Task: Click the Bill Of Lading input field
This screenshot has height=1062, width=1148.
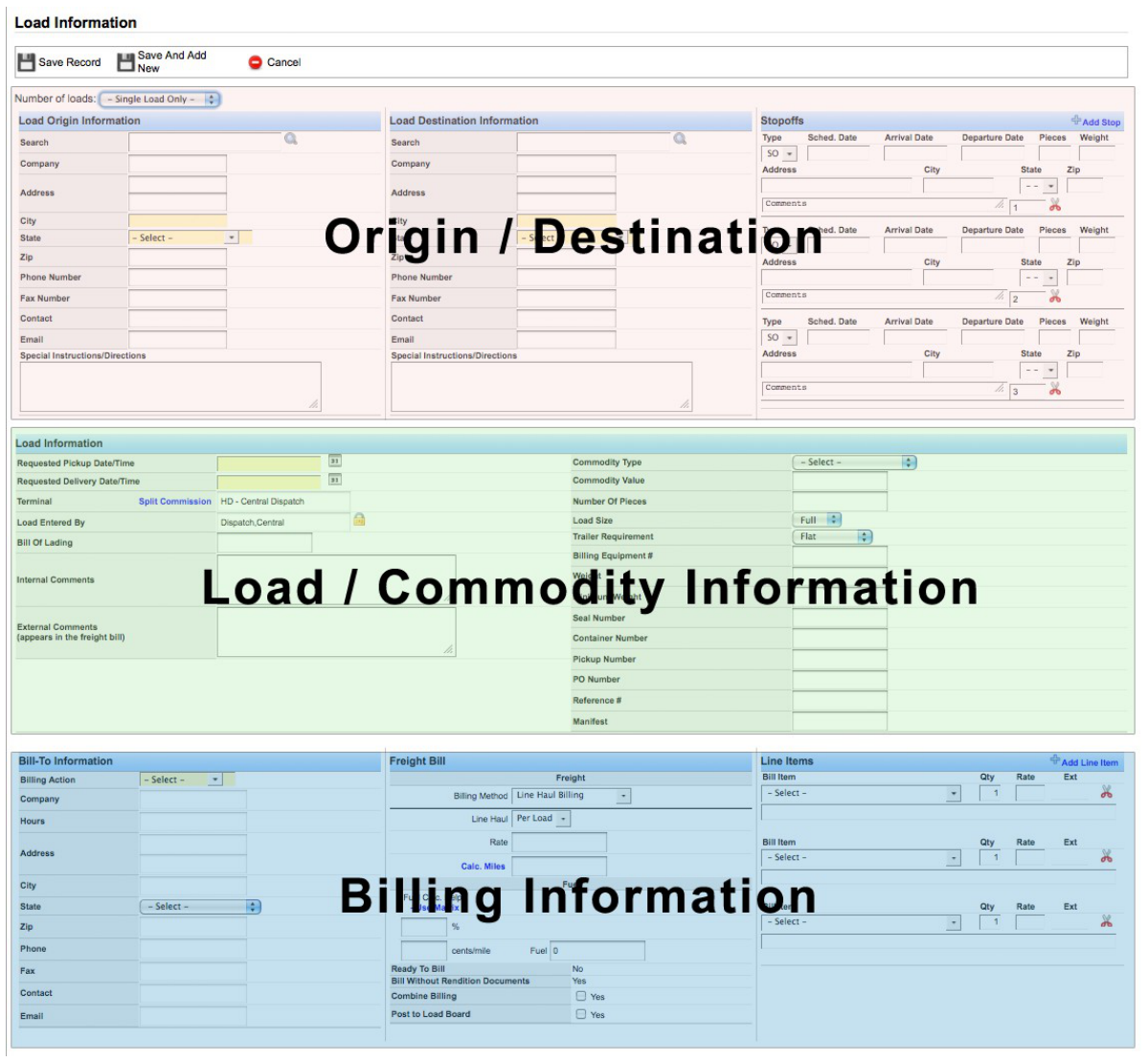Action: 264,543
